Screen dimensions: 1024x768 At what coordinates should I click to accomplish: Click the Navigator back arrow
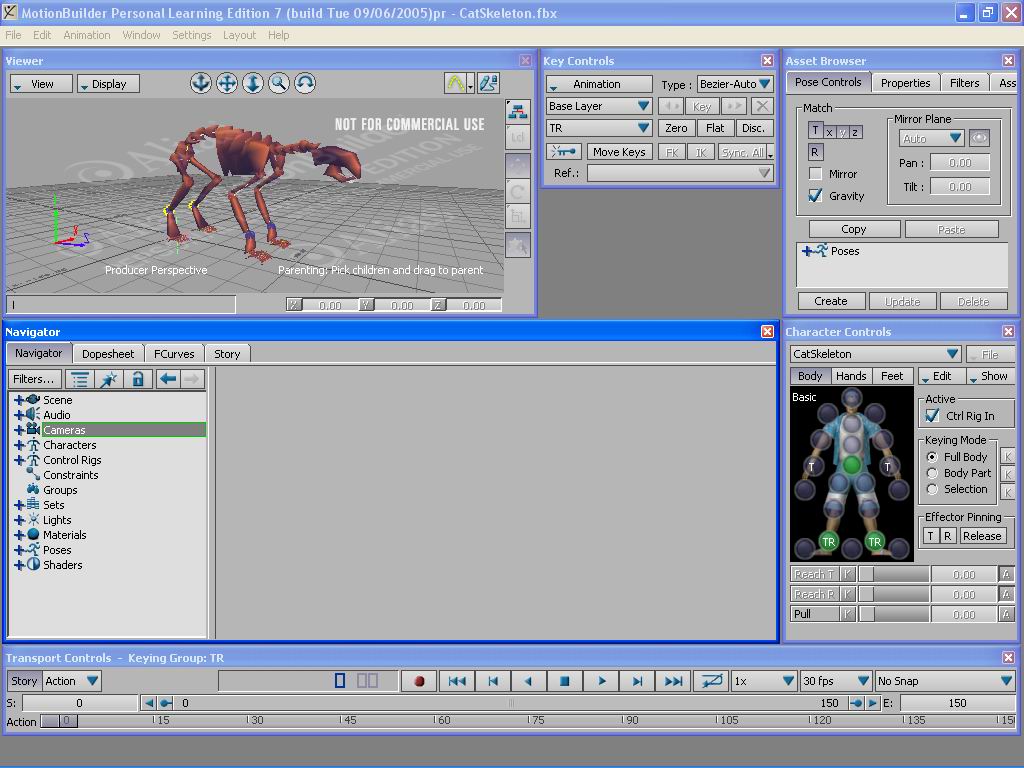coord(168,379)
